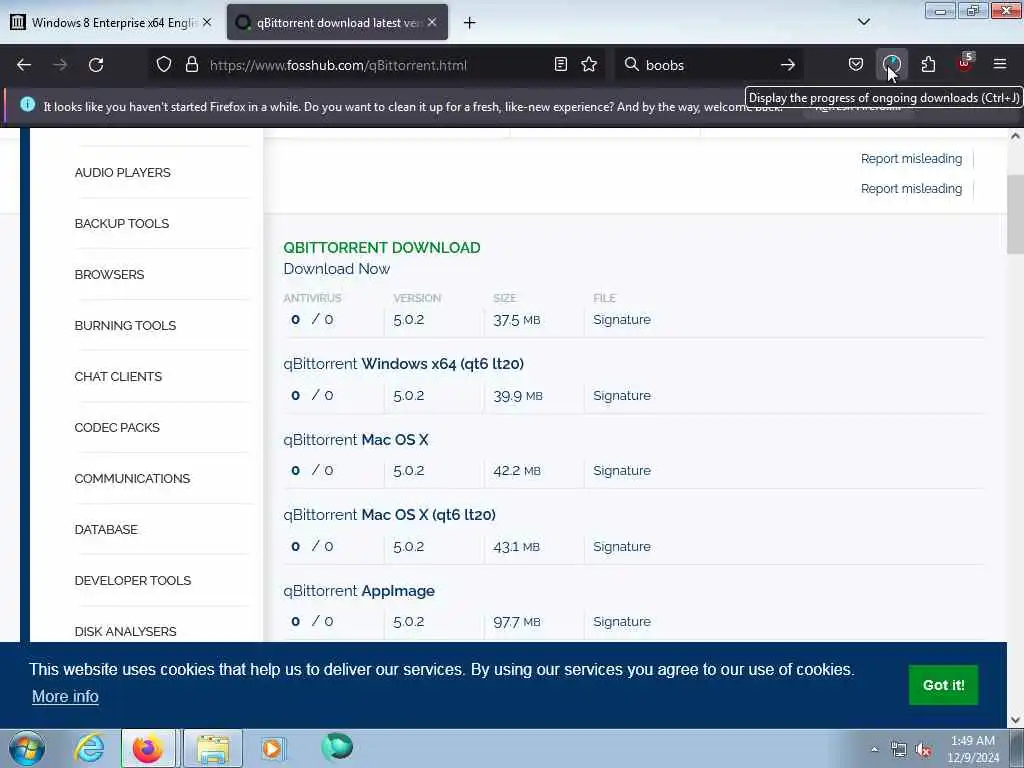This screenshot has width=1024, height=768.
Task: Accept cookies with Got it! button
Action: [943, 685]
